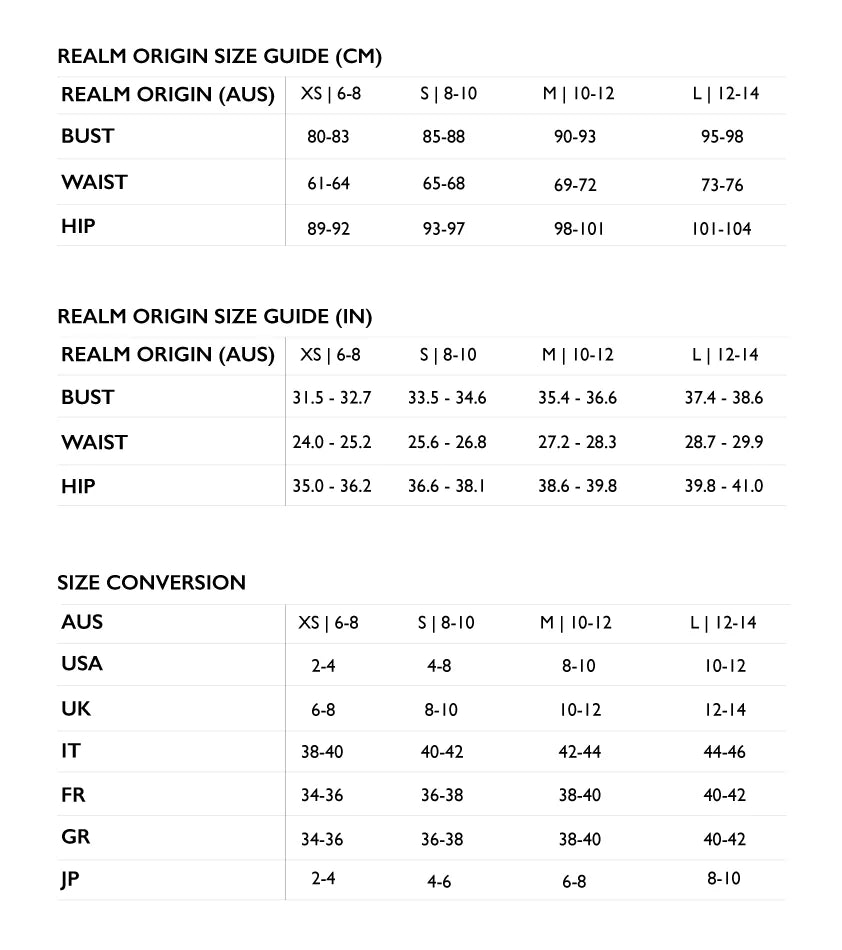Click the "REALM ORIGIN SIZE GUIDE (IN)" heading
842x950 pixels.
[215, 317]
